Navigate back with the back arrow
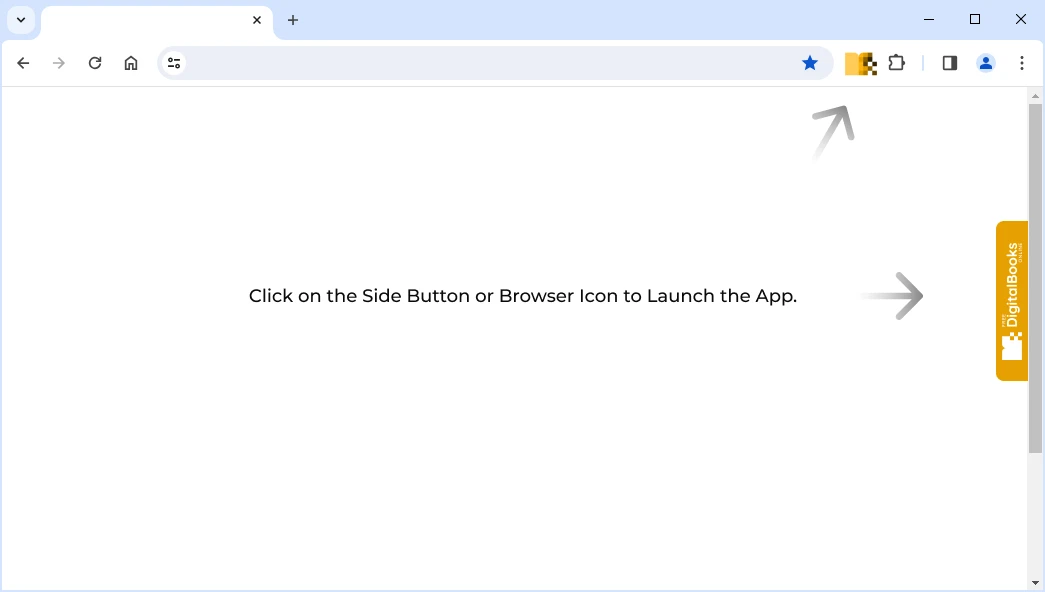This screenshot has height=592, width=1045. click(x=23, y=62)
